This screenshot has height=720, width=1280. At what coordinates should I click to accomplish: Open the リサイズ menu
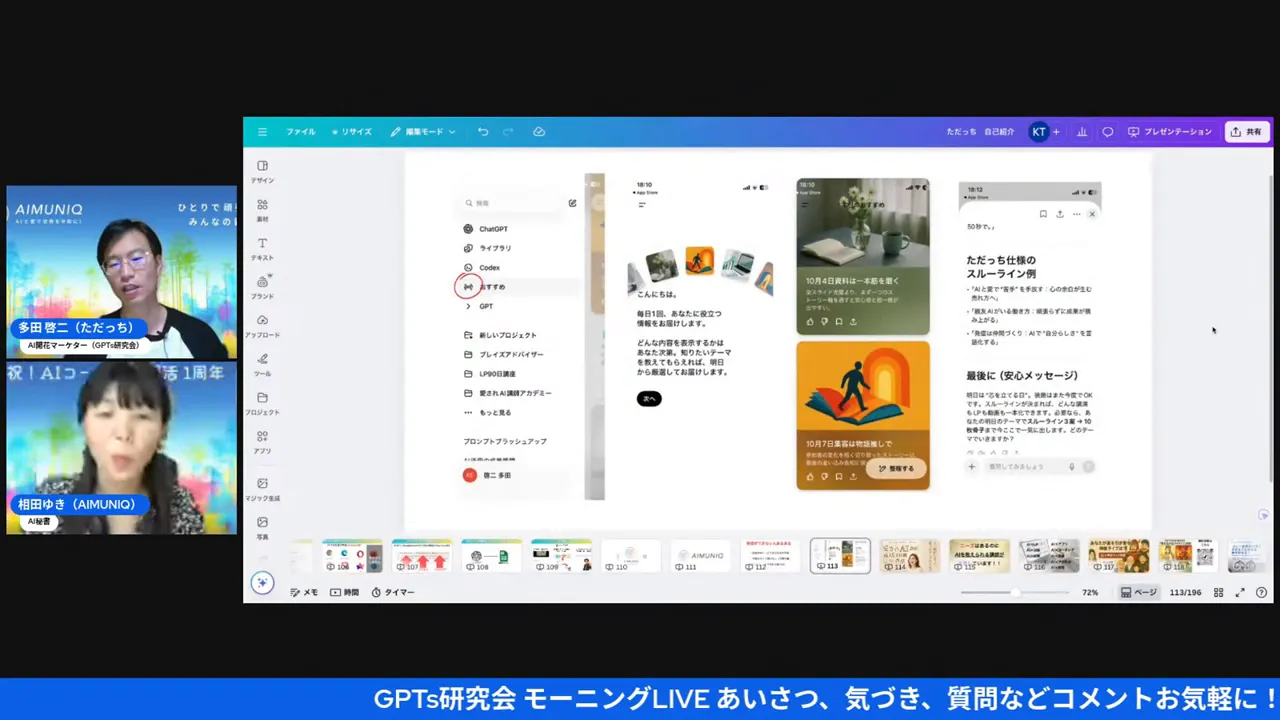click(x=352, y=132)
